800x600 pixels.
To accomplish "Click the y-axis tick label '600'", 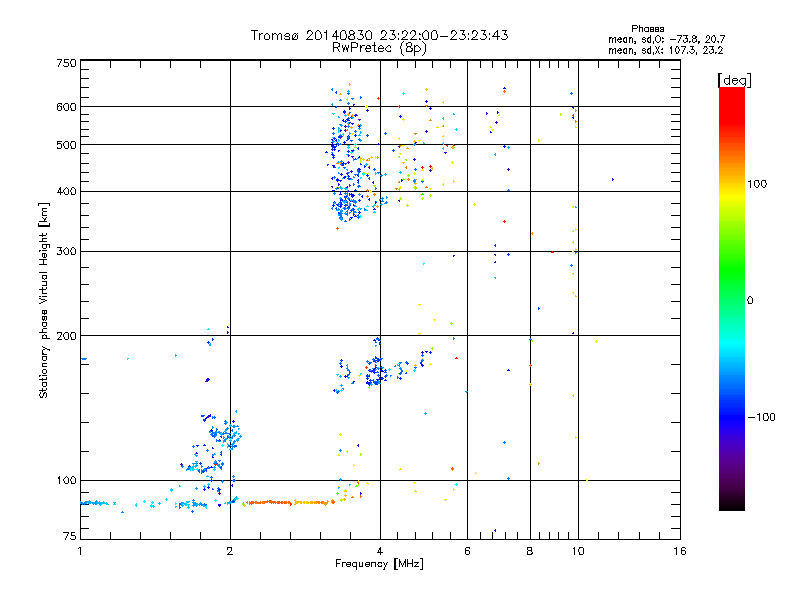I will tap(66, 107).
